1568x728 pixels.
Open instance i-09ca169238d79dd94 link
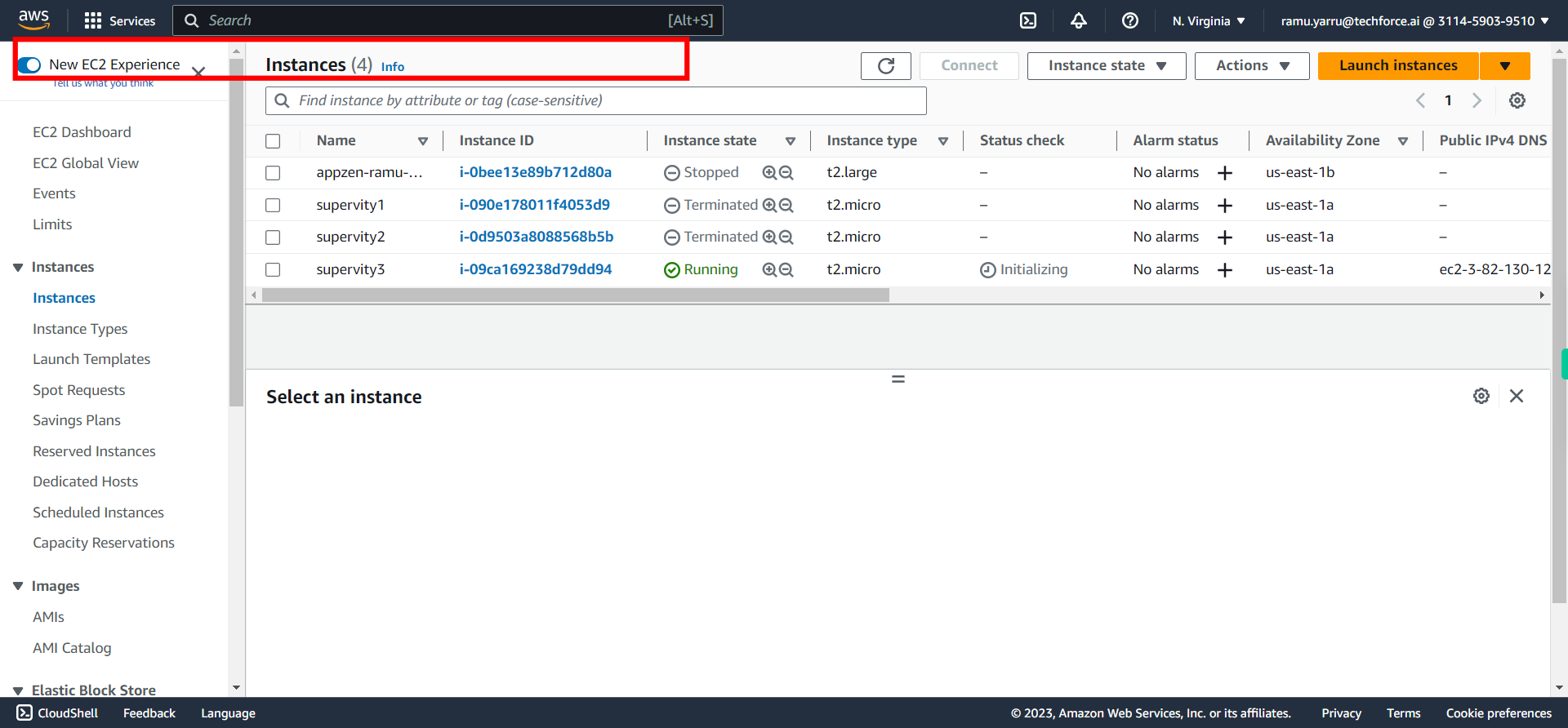click(535, 269)
